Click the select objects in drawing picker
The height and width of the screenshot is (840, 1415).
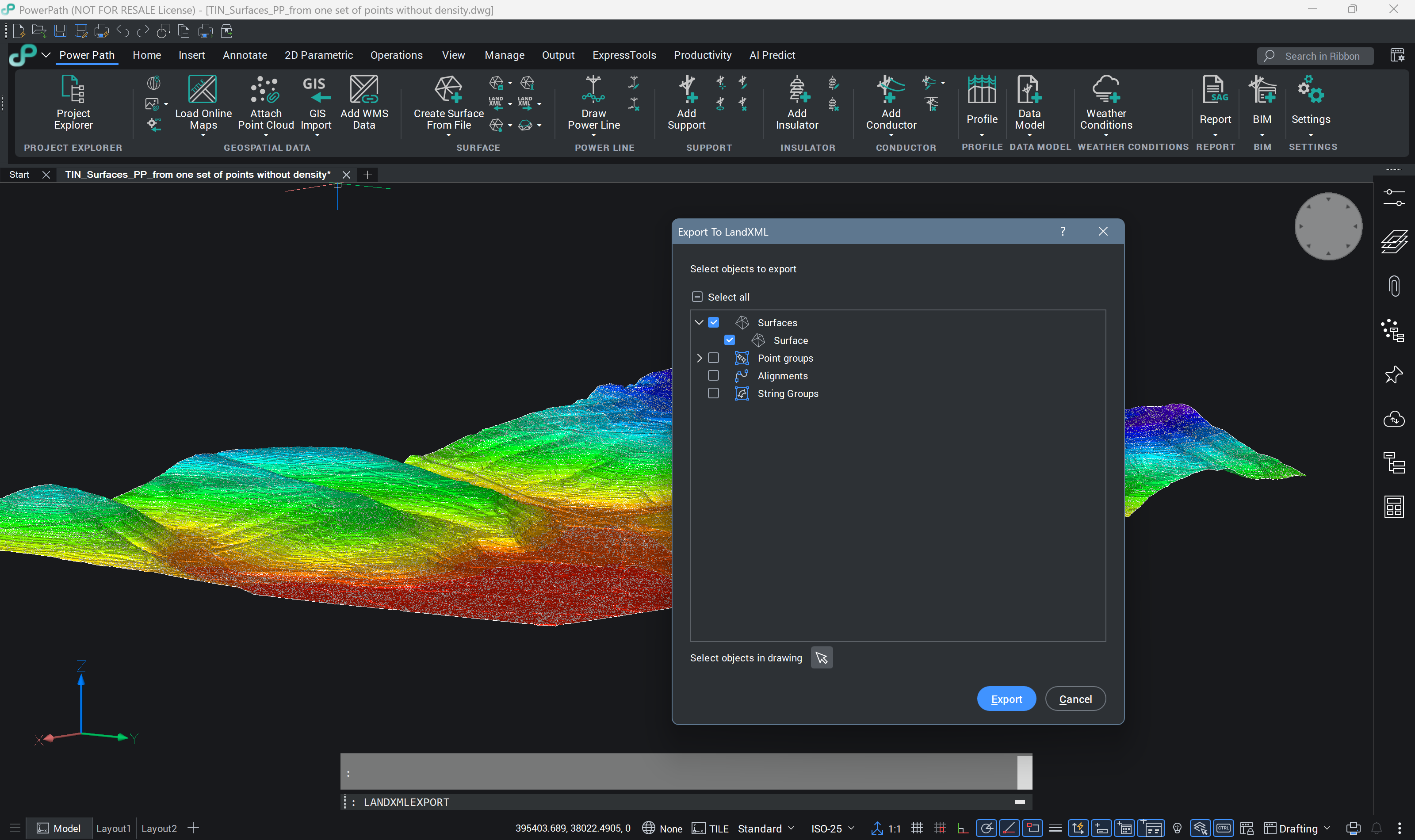pos(821,658)
